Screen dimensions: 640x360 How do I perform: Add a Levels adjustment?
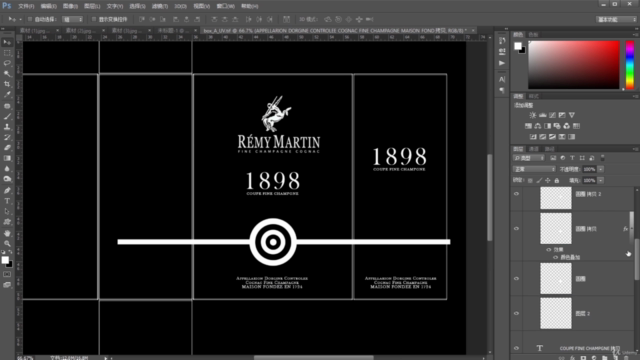[542, 115]
